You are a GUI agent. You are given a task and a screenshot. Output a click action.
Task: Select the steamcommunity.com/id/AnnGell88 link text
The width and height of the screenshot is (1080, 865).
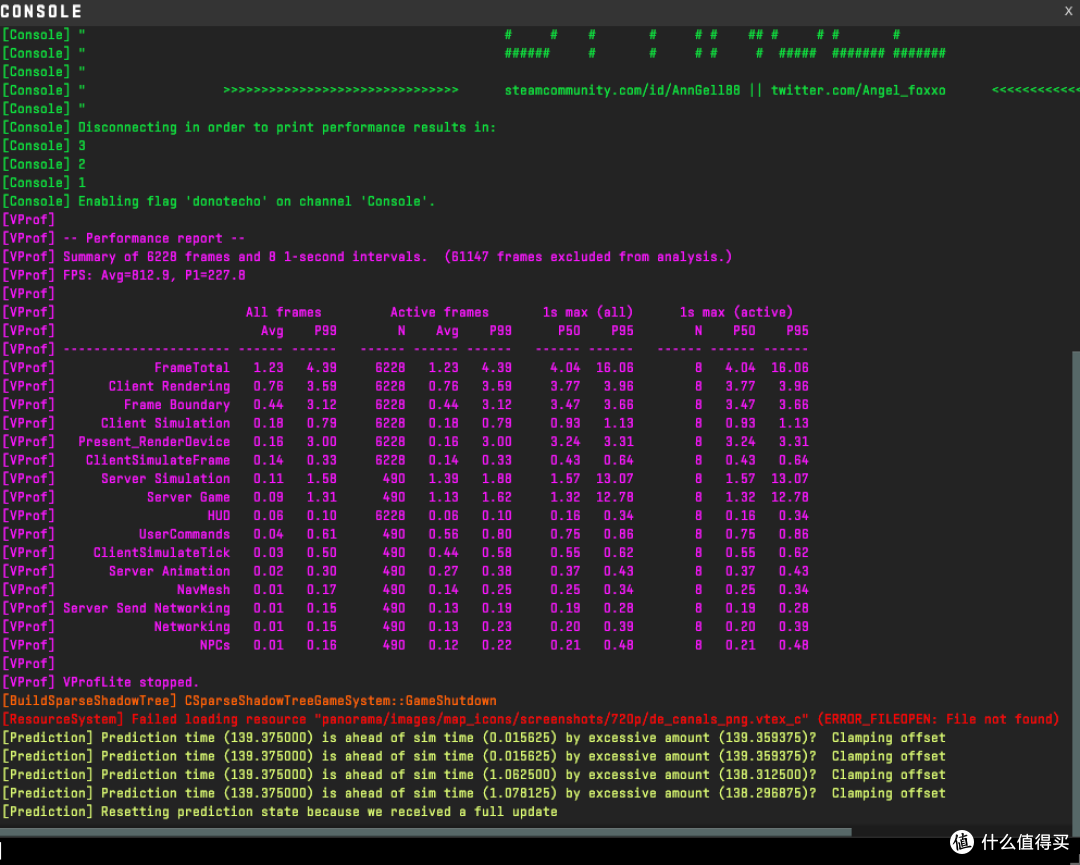622,90
